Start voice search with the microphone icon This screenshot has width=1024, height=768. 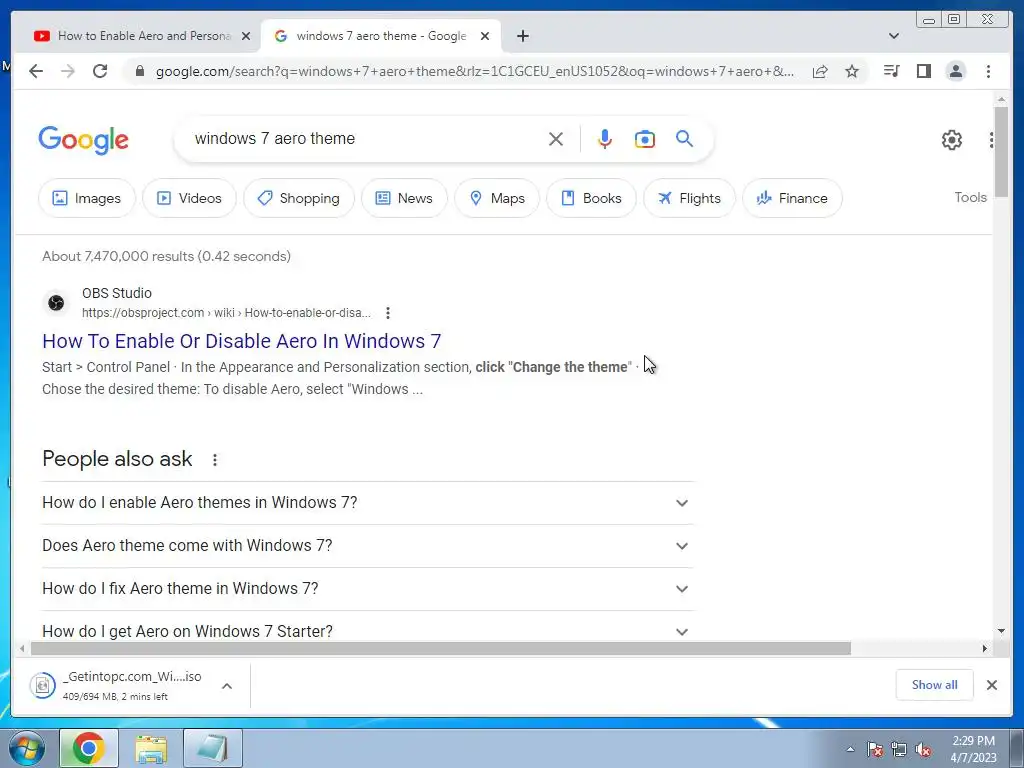click(605, 139)
